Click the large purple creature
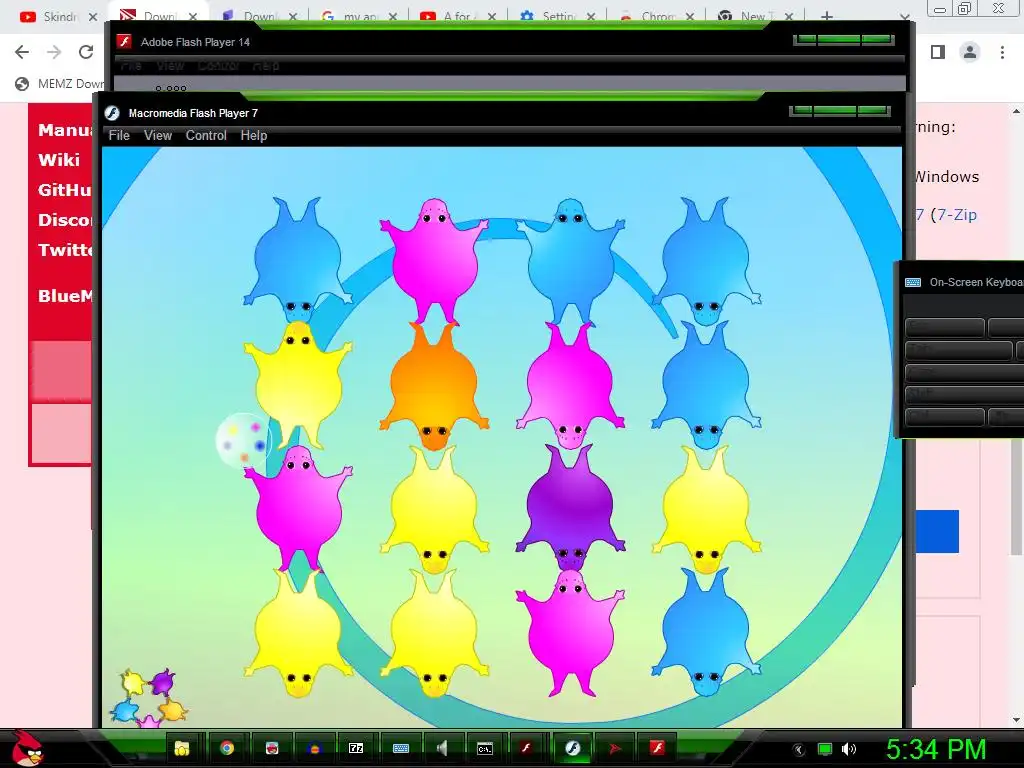The width and height of the screenshot is (1024, 768). [570, 508]
